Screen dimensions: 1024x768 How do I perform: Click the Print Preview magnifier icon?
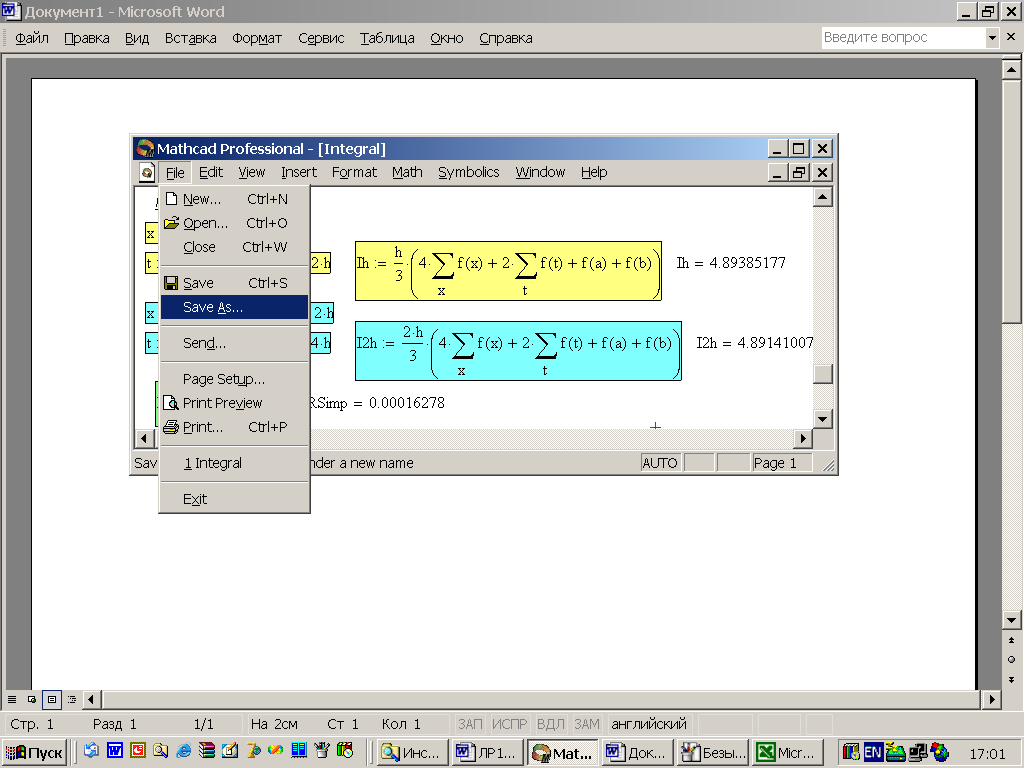click(171, 403)
